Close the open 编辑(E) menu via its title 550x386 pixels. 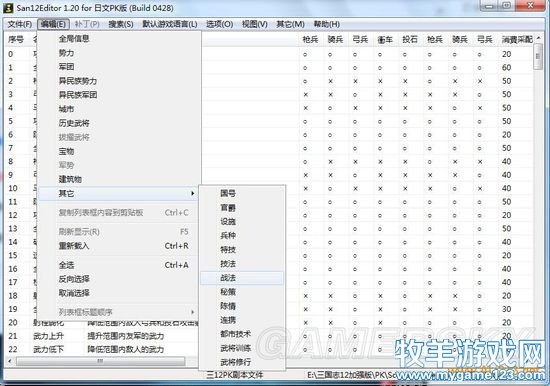(53, 24)
